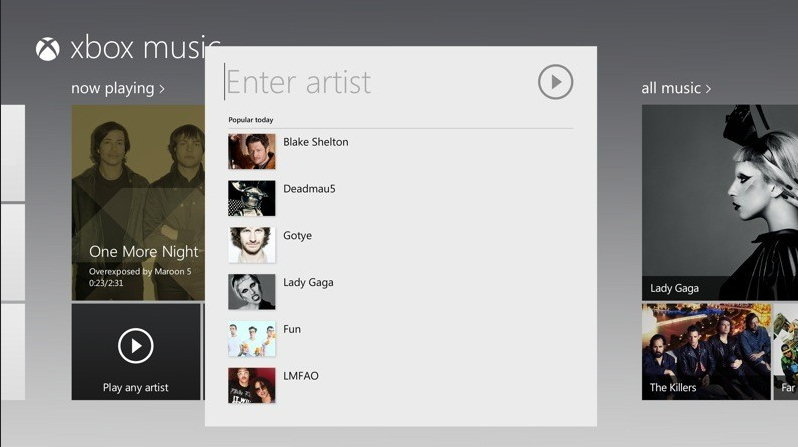Choose Deadmau5 artist name
The image size is (798, 447).
309,189
